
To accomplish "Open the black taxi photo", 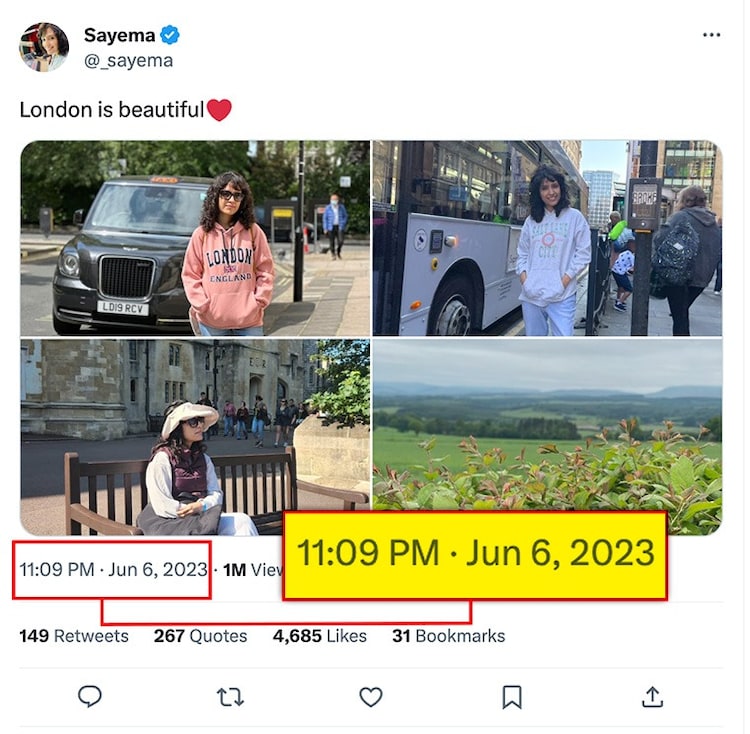I will click(x=195, y=238).
